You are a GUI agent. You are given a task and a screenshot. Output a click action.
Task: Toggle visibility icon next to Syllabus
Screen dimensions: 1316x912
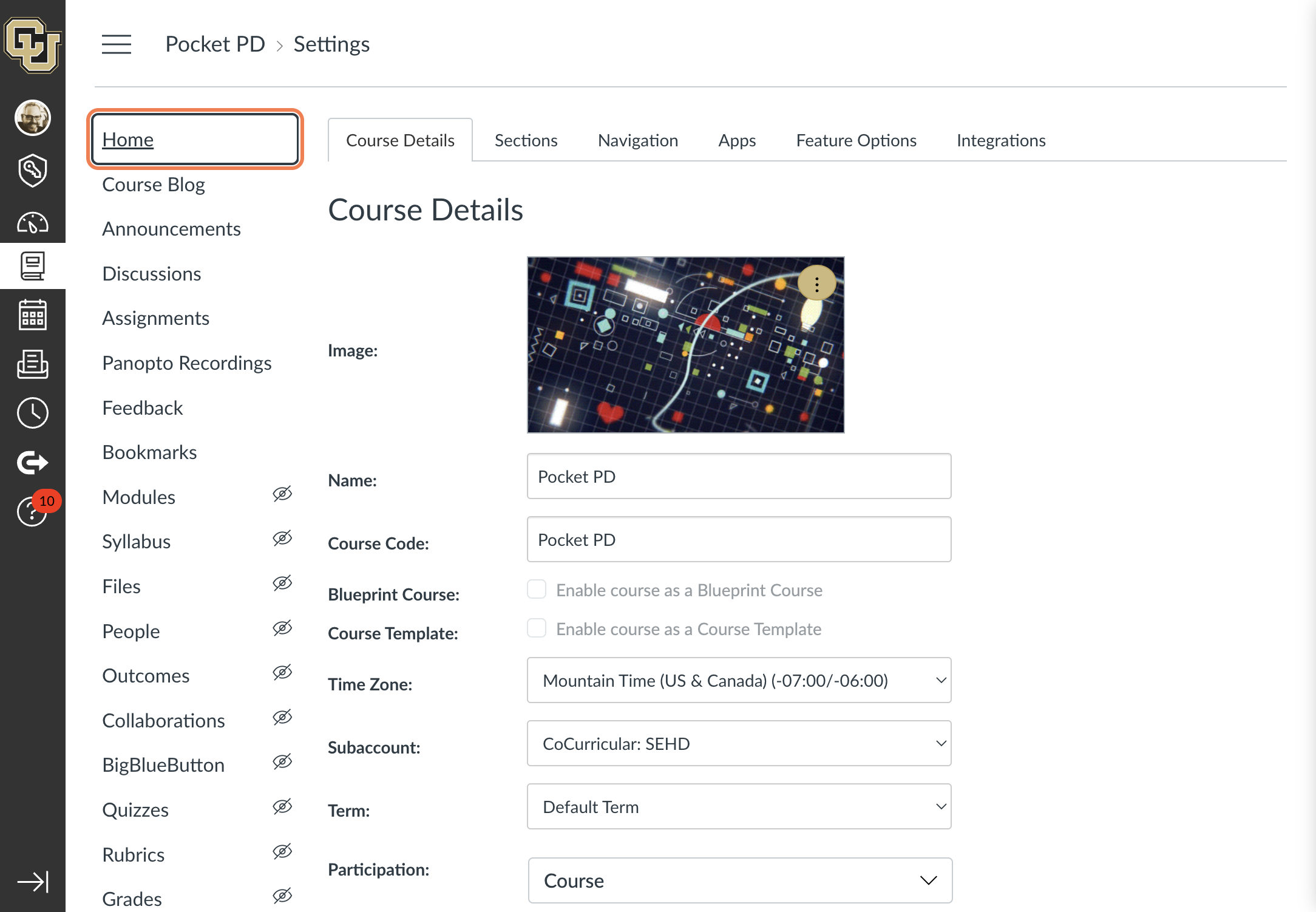[x=282, y=539]
